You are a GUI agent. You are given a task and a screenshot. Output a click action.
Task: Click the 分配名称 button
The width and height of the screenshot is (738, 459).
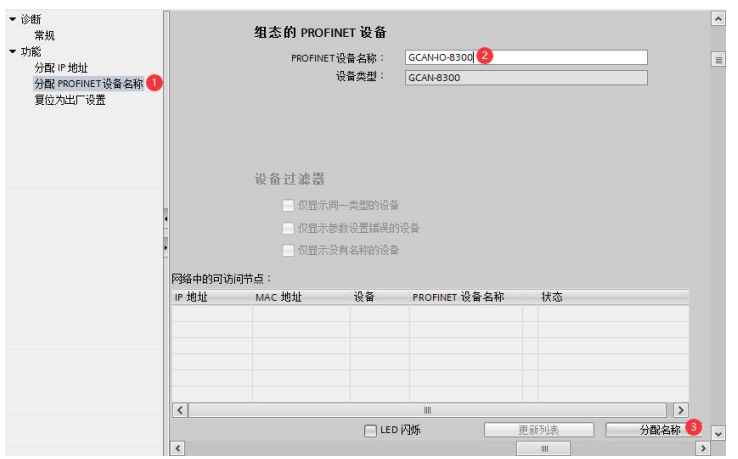[x=653, y=430]
